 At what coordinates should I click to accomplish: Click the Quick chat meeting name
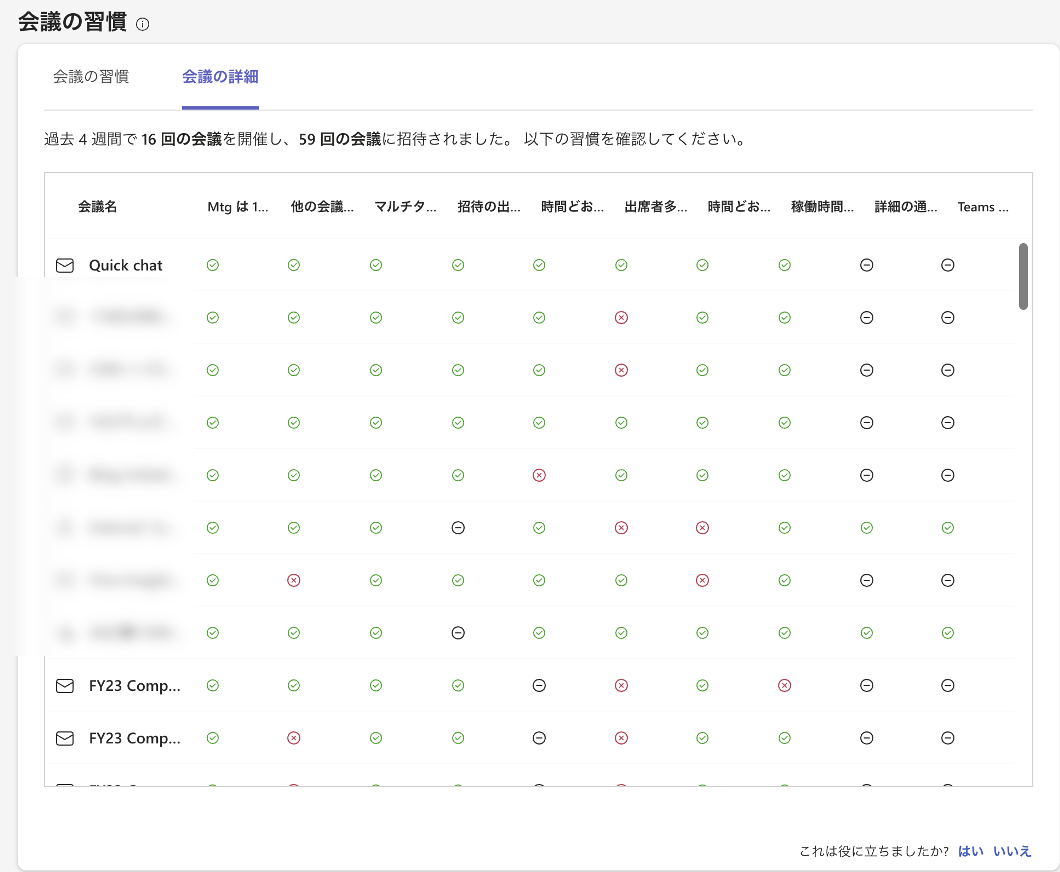click(x=126, y=266)
